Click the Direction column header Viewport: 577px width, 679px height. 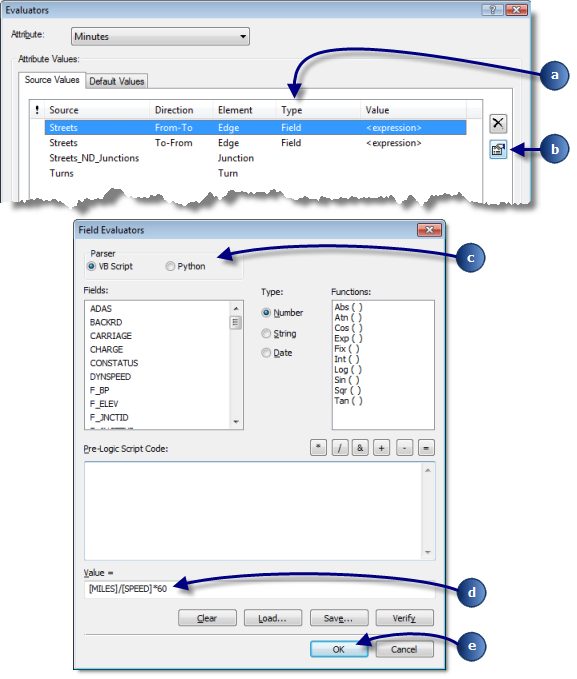(182, 110)
